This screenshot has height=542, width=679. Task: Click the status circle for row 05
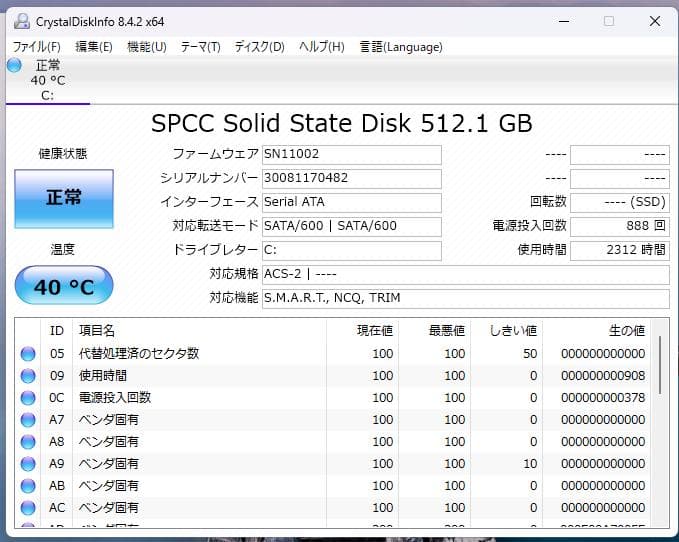[x=28, y=354]
